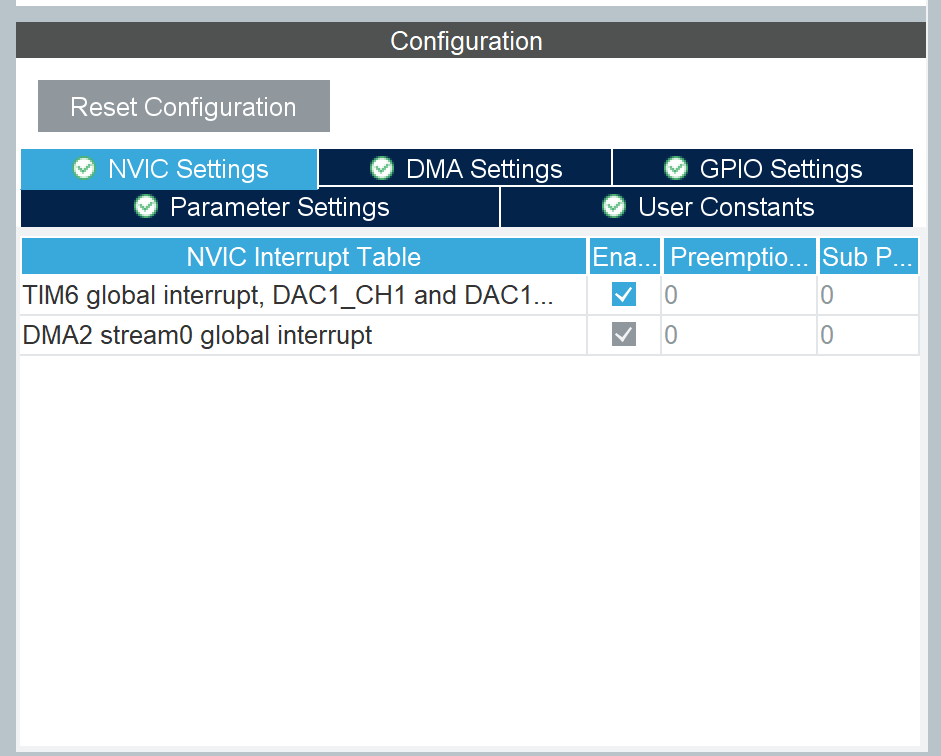
Task: Click the check icon on Parameter Settings tab
Action: click(145, 207)
